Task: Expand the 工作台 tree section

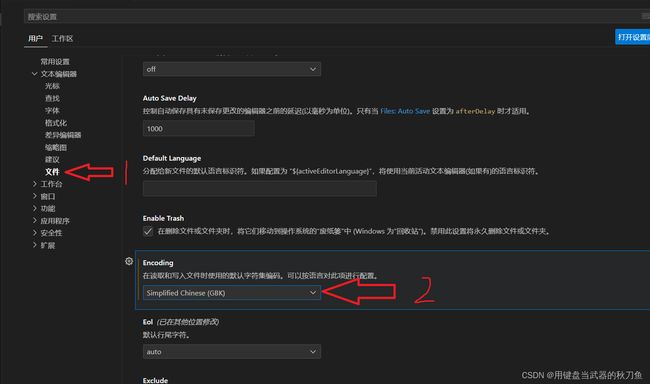Action: click(x=35, y=184)
